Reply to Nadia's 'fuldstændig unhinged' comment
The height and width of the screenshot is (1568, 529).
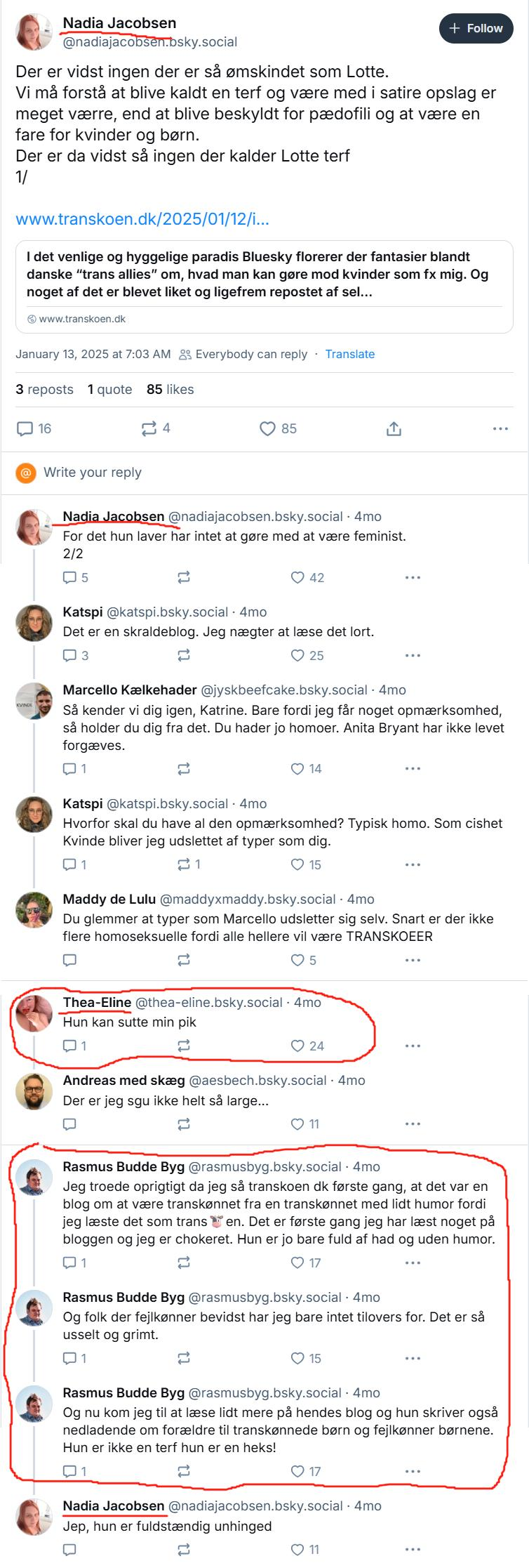[x=70, y=1549]
